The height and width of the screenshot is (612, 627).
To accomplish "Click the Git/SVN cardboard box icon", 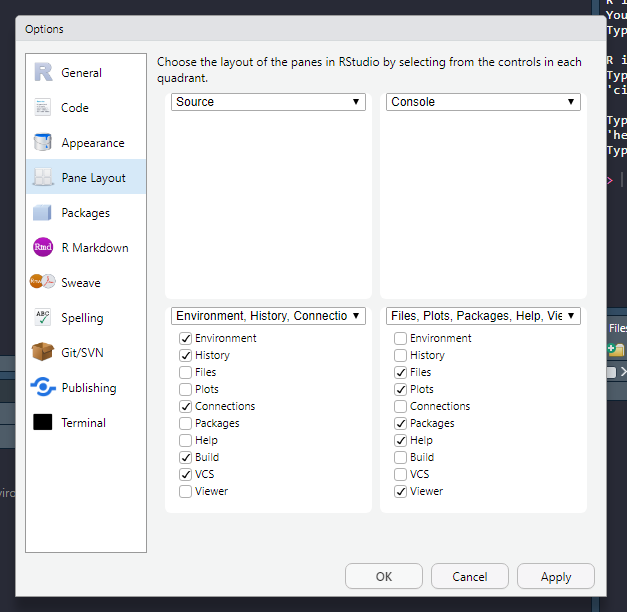I will tap(43, 352).
